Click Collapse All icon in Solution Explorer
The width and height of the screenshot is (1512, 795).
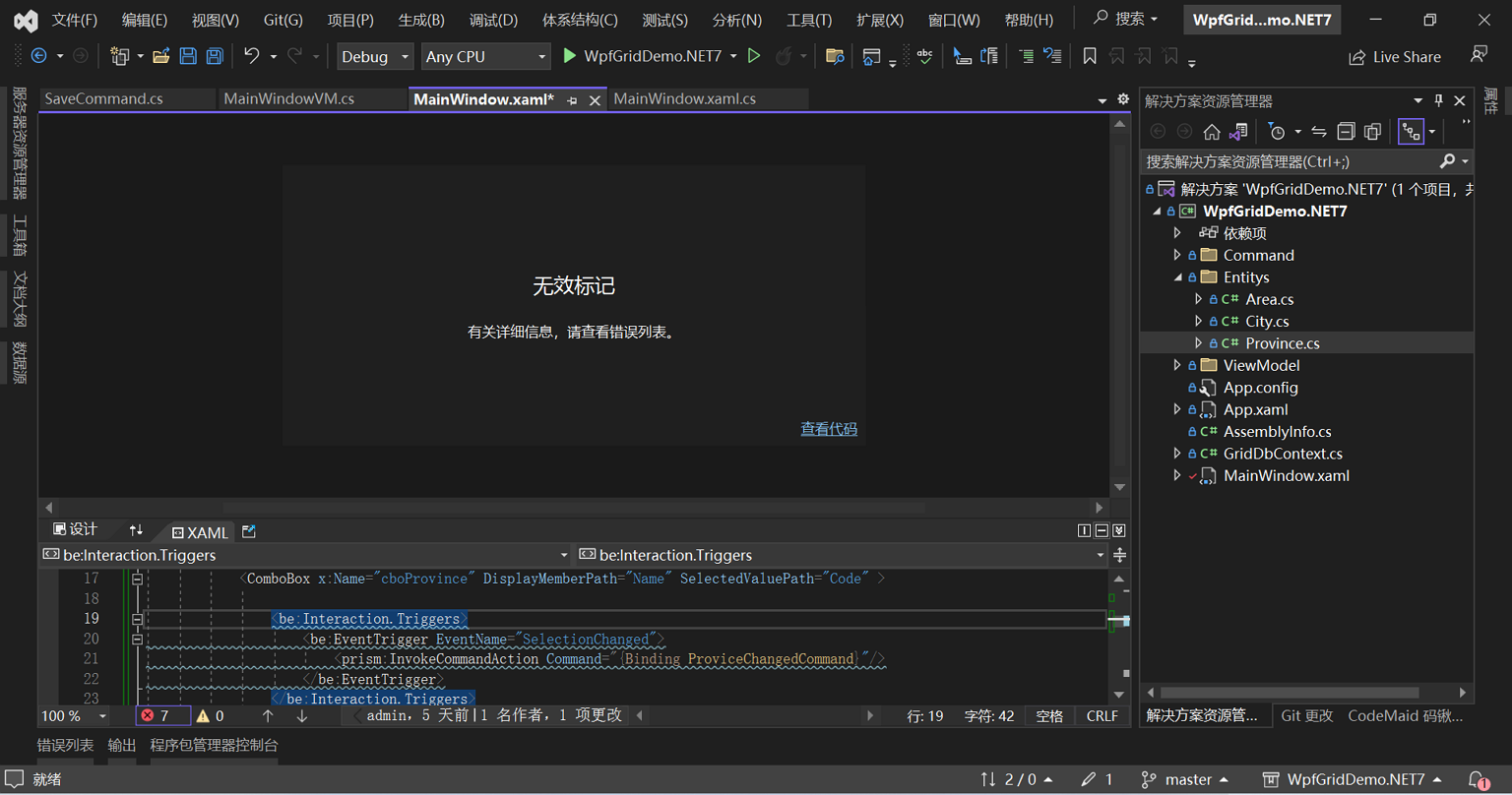pos(1346,132)
